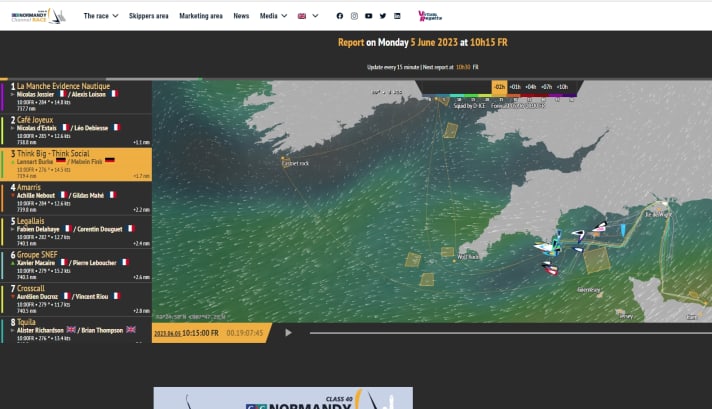The width and height of the screenshot is (712, 409).
Task: Open Marketing area menu item
Action: tap(201, 16)
